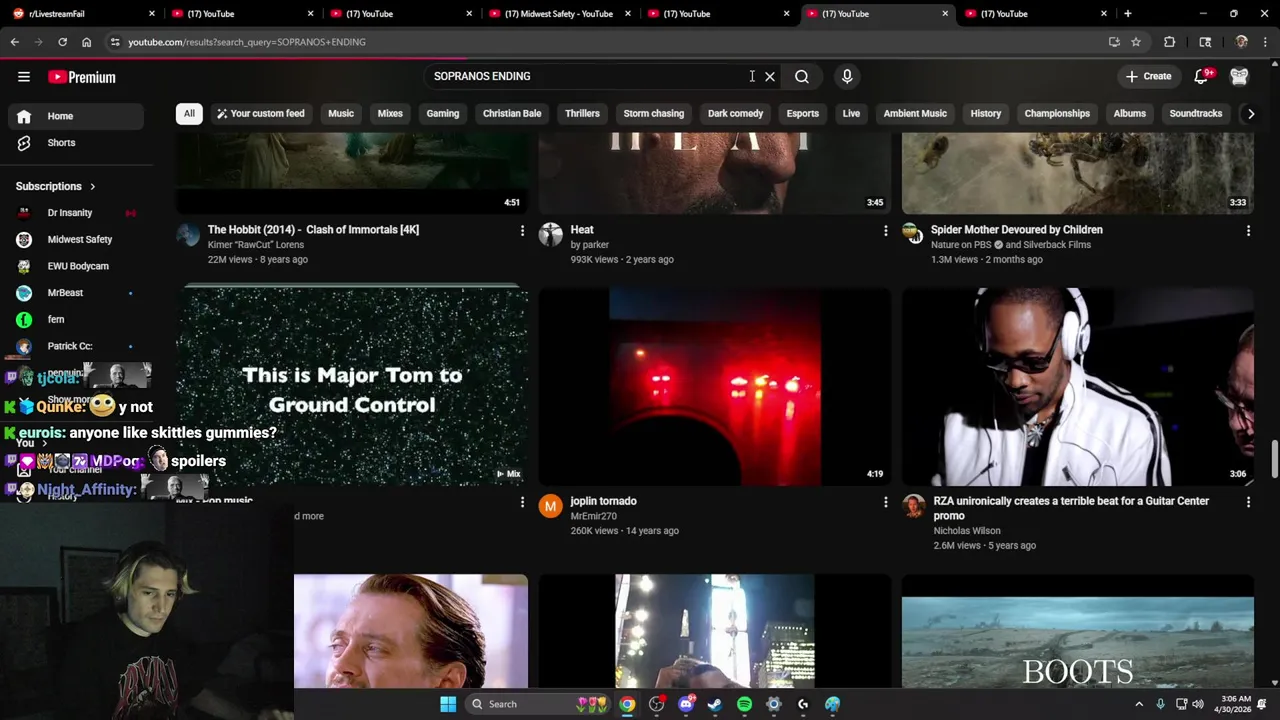
Task: Select the Live filter chip
Action: click(851, 113)
